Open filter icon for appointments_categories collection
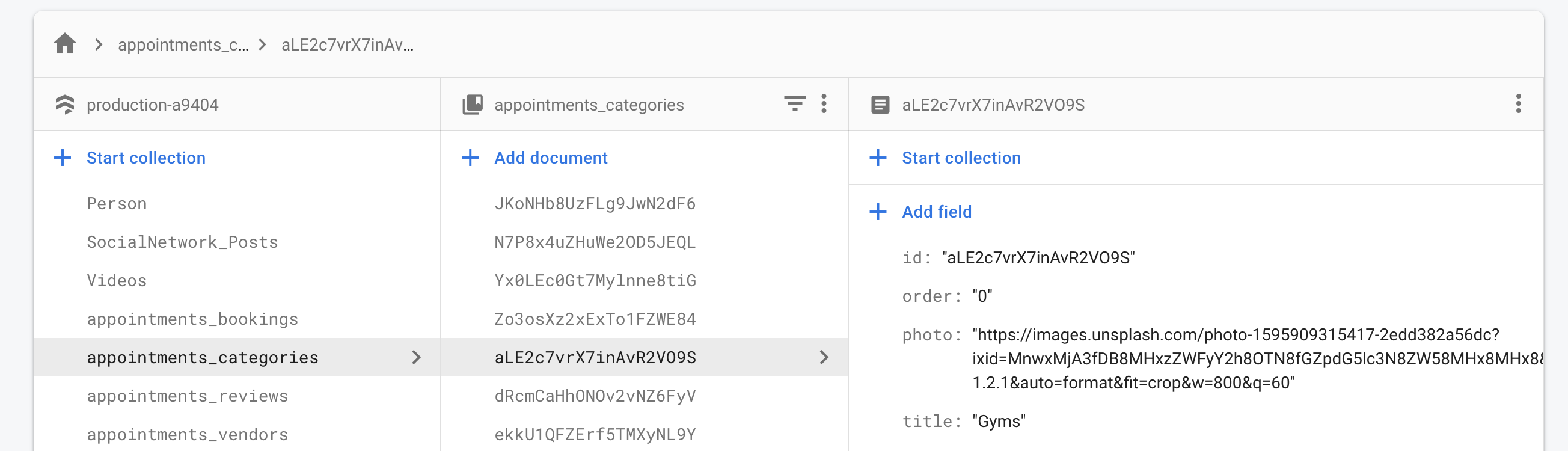The image size is (1568, 451). pos(794,104)
